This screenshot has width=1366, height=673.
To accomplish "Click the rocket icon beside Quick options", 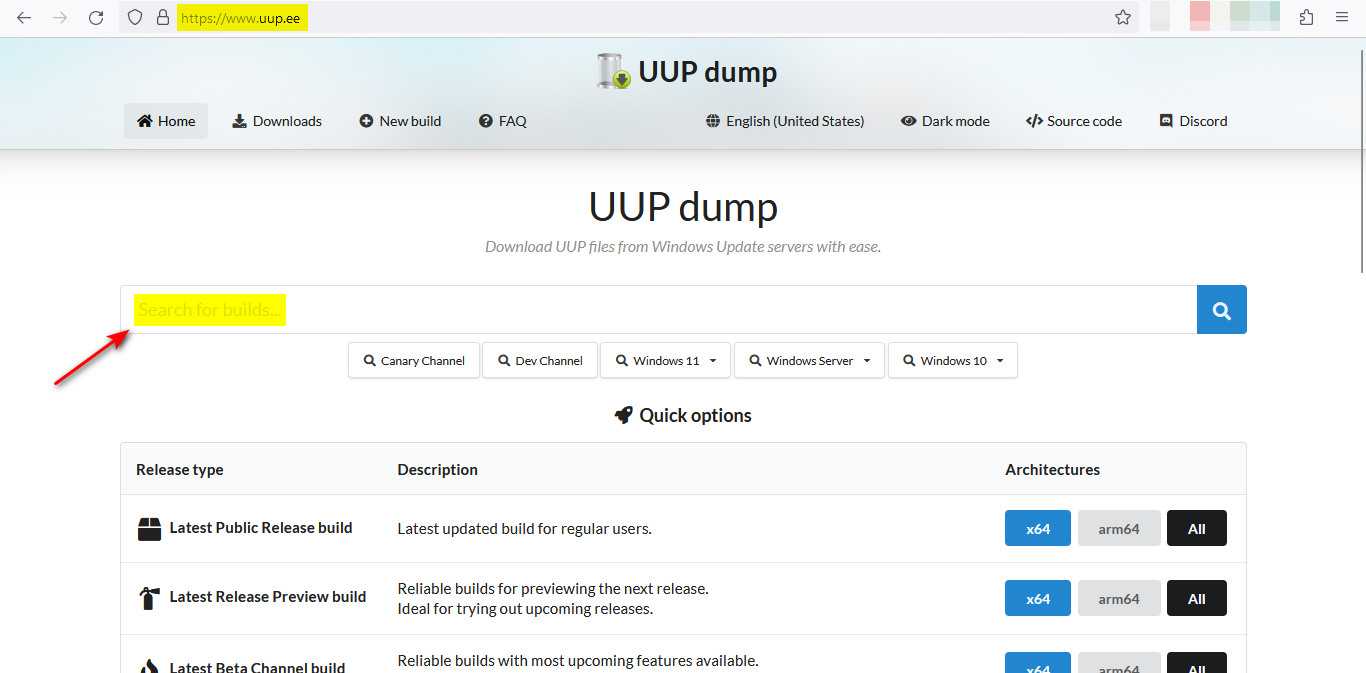I will coord(624,416).
